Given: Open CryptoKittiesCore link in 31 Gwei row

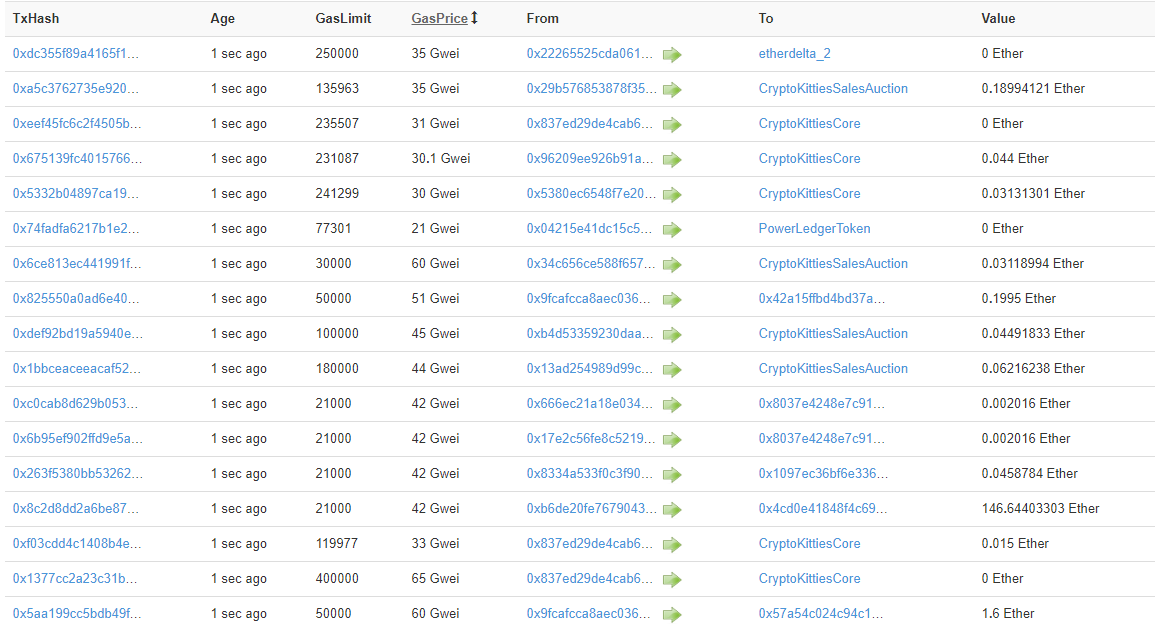Looking at the screenshot, I should click(x=809, y=123).
